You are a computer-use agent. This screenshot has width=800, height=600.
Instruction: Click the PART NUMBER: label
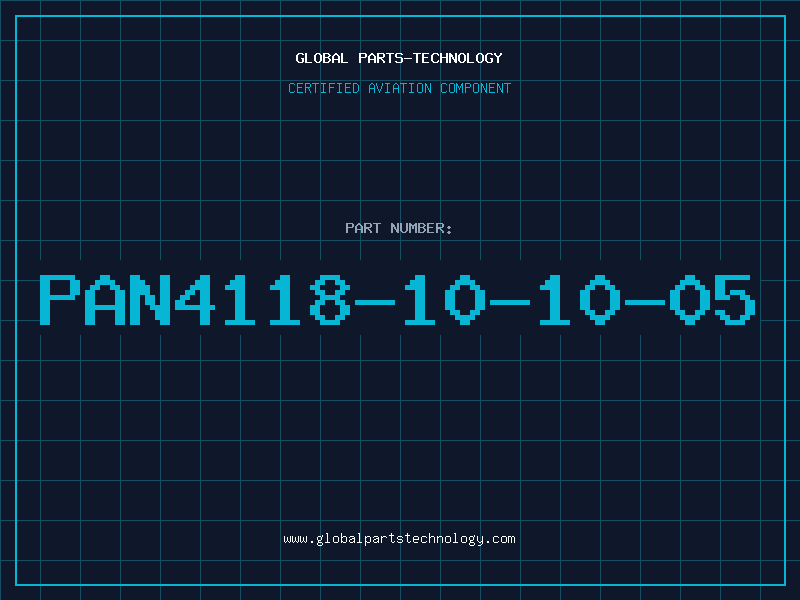click(398, 228)
